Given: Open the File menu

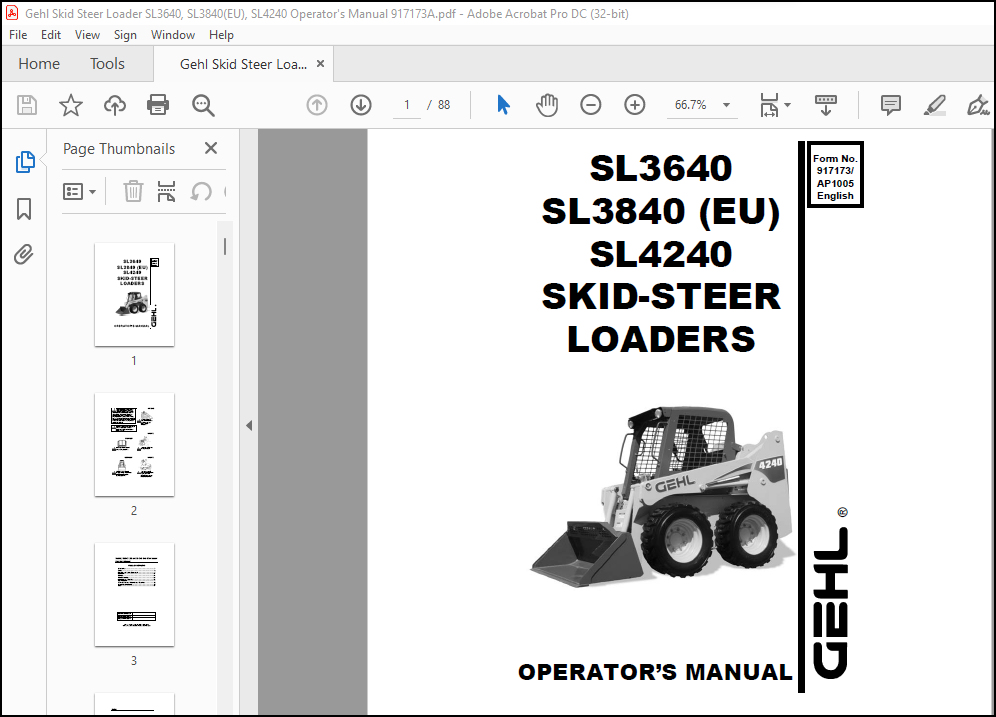Looking at the screenshot, I should tap(18, 35).
